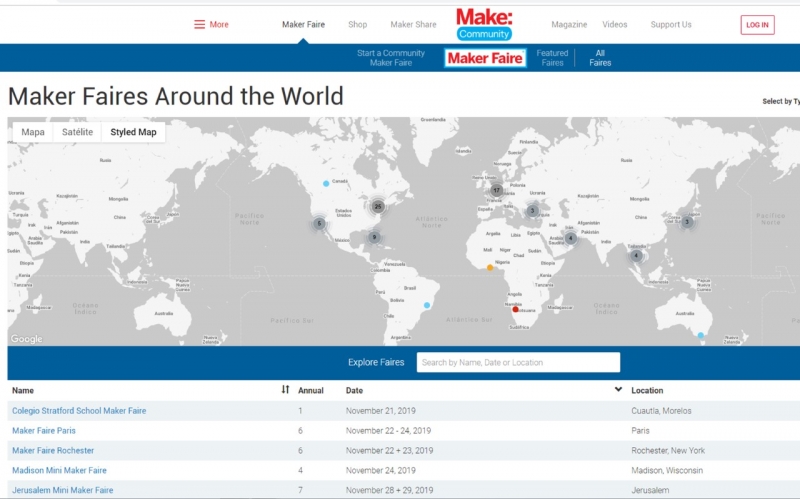
Task: Click the orange faire dot near Nigeria
Action: [x=490, y=267]
